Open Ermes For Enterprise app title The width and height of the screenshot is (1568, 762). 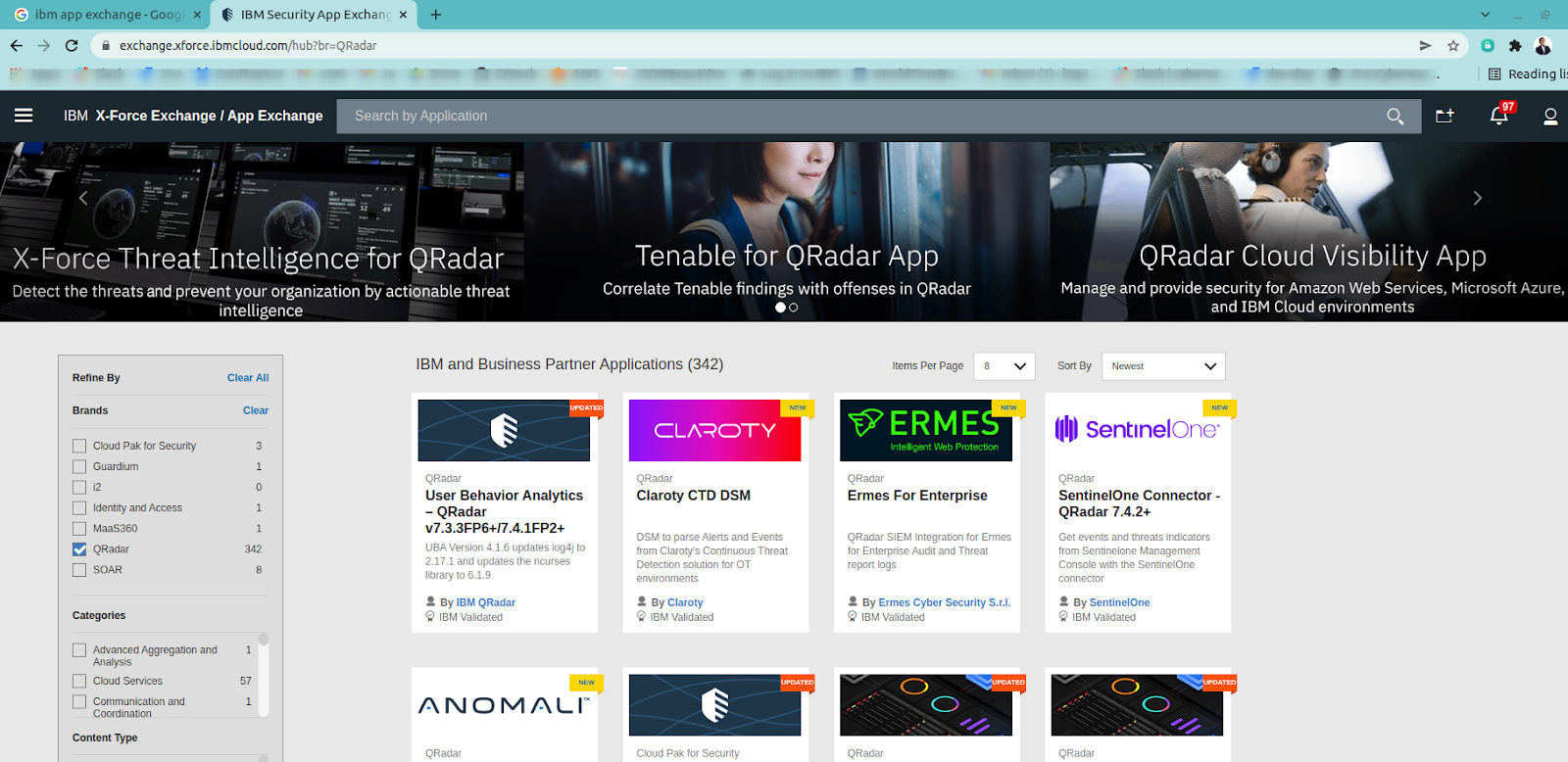(x=917, y=496)
